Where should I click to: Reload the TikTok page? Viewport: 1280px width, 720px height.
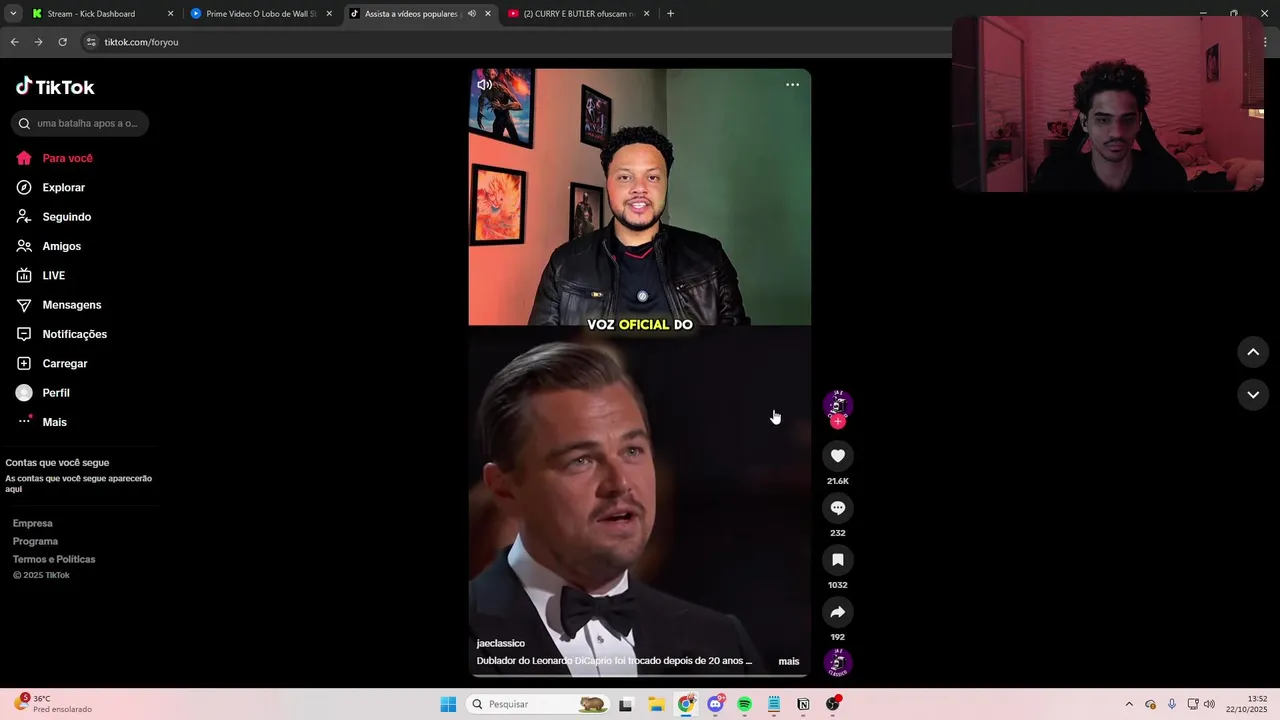(x=62, y=42)
